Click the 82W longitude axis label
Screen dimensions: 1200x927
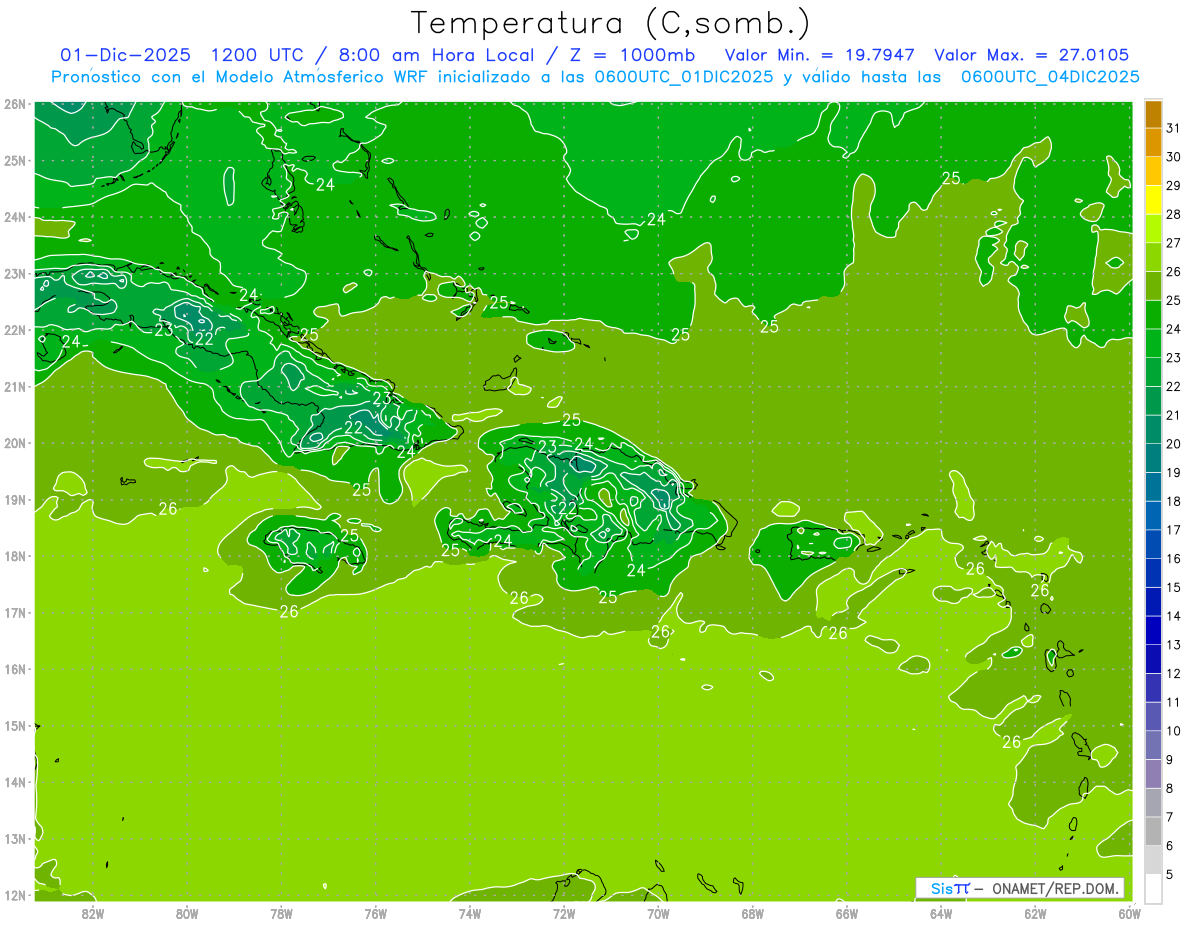tap(93, 912)
